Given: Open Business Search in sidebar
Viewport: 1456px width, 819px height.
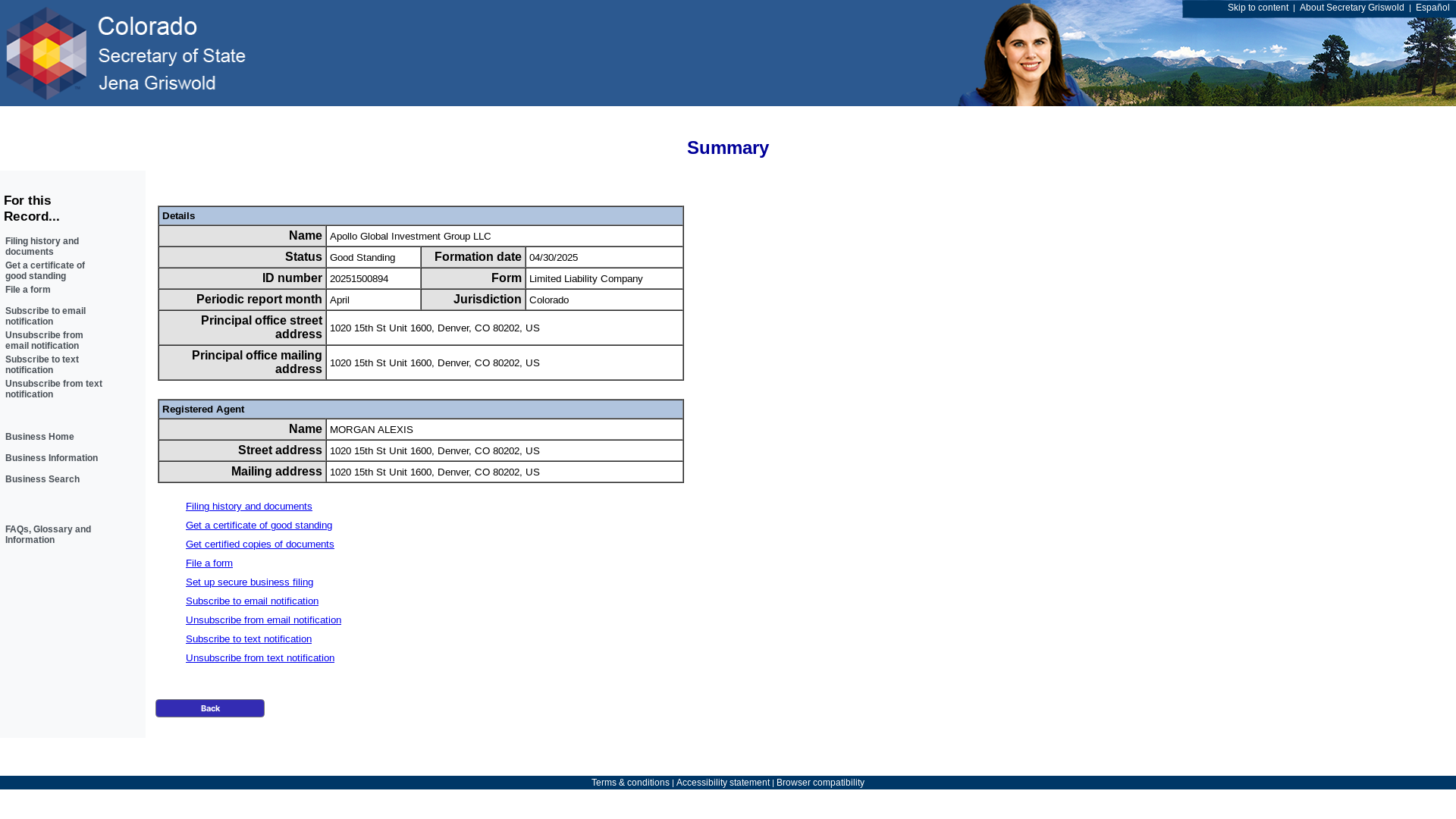Looking at the screenshot, I should pyautogui.click(x=42, y=479).
